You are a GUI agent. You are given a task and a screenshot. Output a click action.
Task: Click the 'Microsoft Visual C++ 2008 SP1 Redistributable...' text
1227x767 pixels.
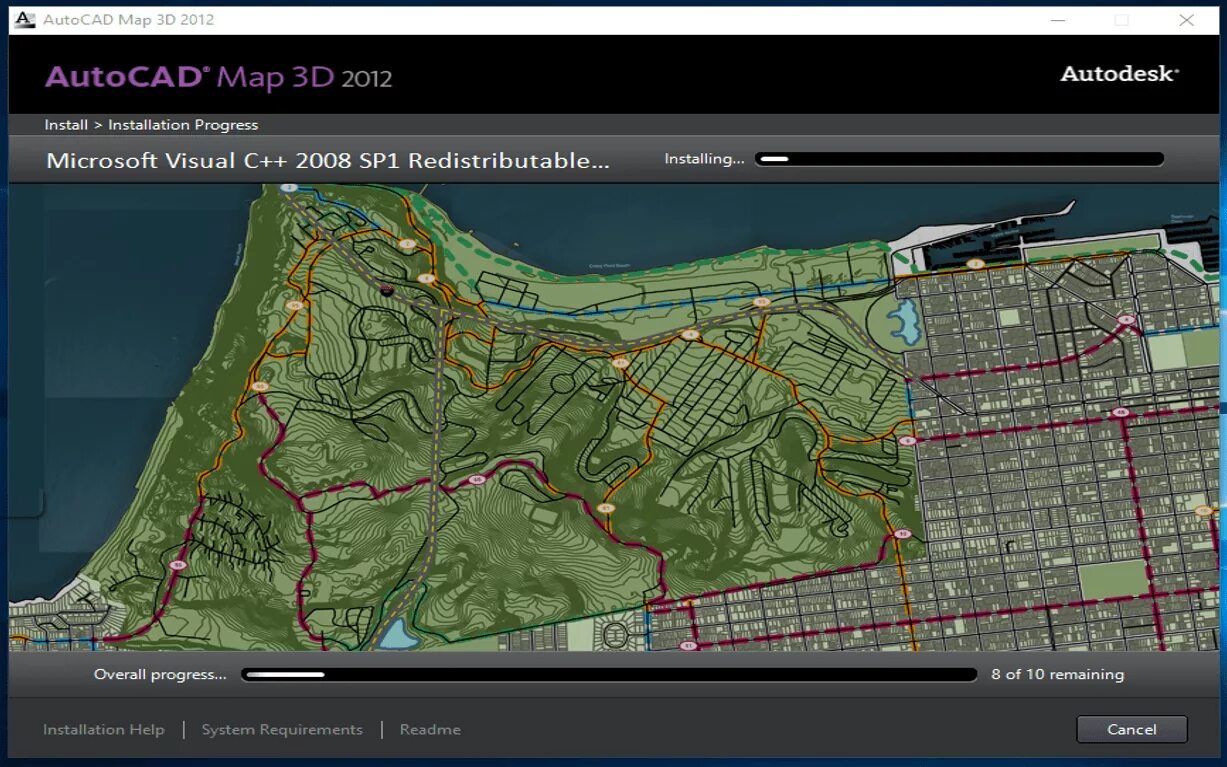(328, 160)
